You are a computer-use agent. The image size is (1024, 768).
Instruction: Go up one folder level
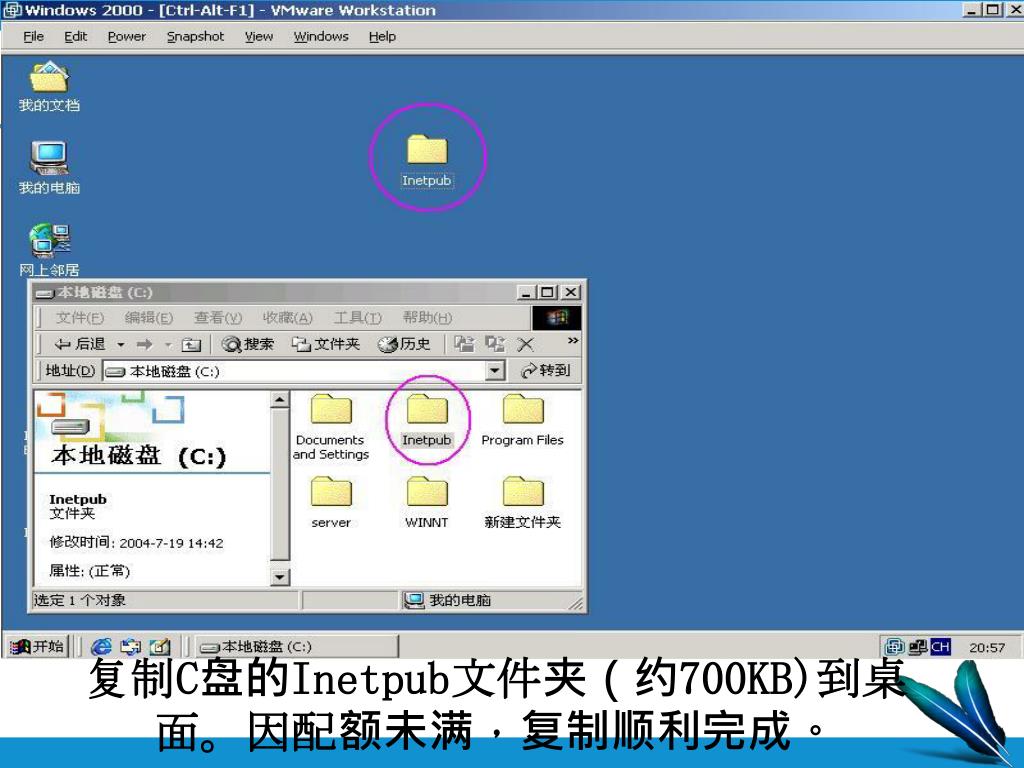click(x=191, y=344)
